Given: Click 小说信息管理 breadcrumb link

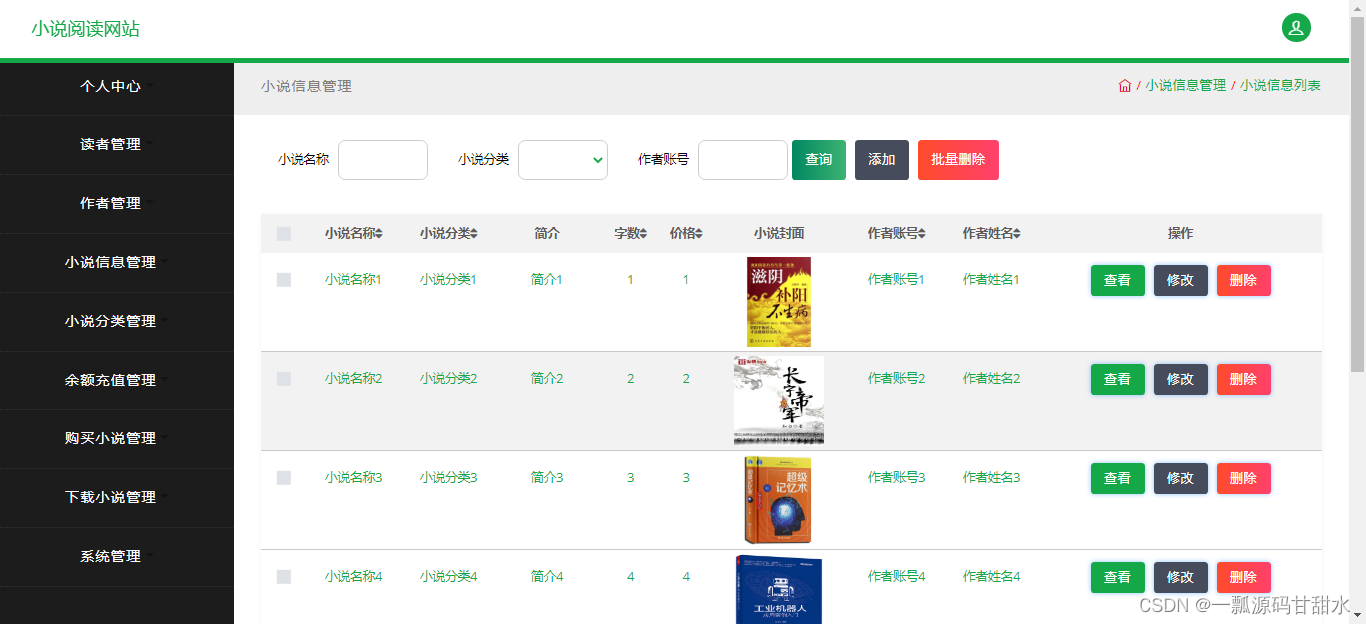Looking at the screenshot, I should click(x=1185, y=86).
